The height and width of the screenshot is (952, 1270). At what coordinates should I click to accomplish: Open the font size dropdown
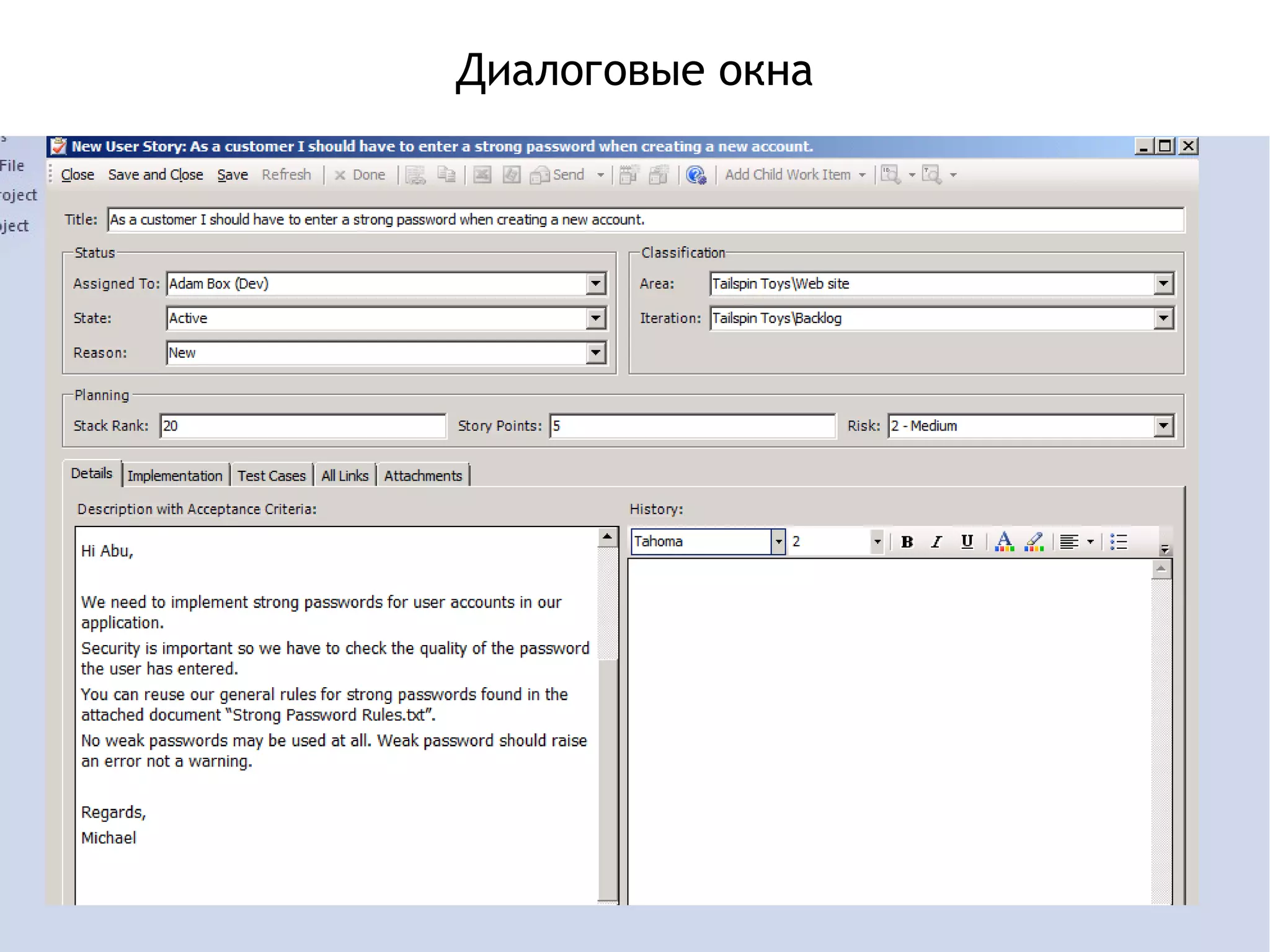877,541
